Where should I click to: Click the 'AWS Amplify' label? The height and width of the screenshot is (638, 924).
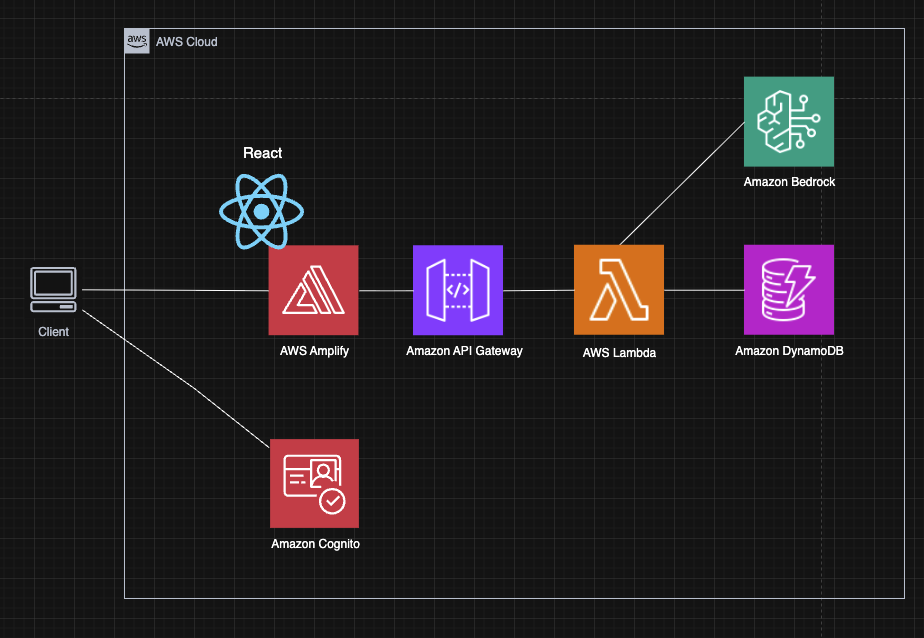click(314, 351)
